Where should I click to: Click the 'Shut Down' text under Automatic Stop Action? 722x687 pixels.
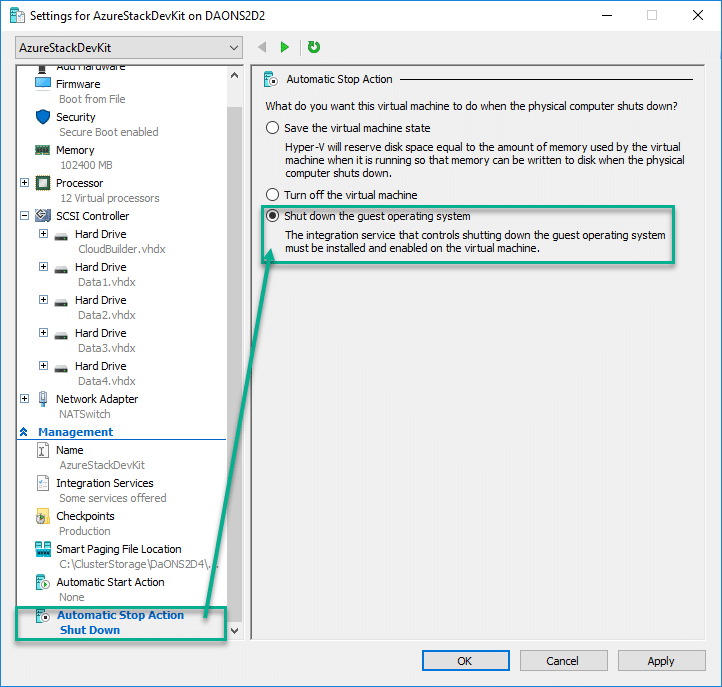coord(90,630)
